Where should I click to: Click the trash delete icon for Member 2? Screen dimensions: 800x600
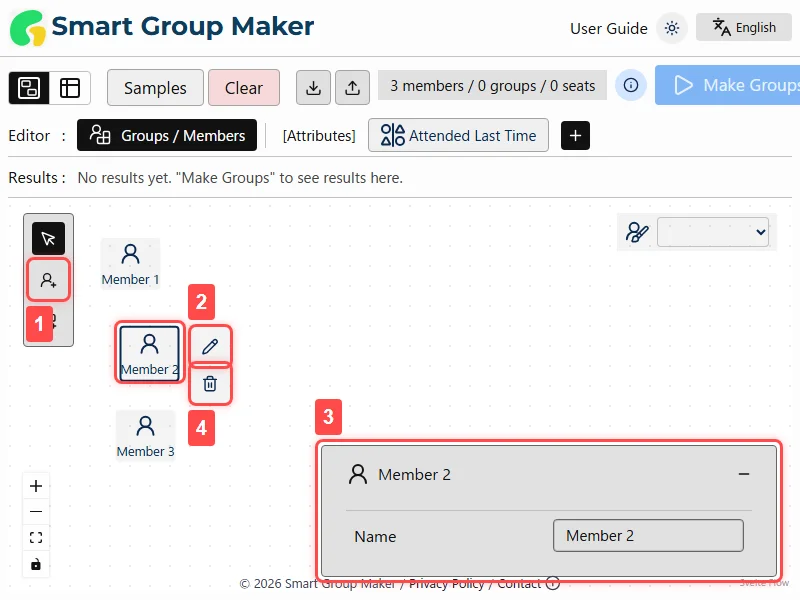[x=210, y=384]
